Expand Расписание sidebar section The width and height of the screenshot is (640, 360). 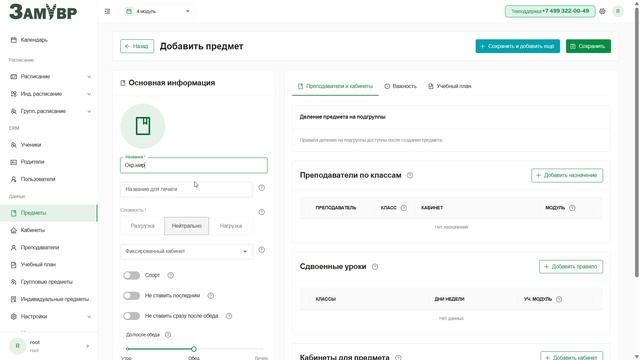[49, 77]
